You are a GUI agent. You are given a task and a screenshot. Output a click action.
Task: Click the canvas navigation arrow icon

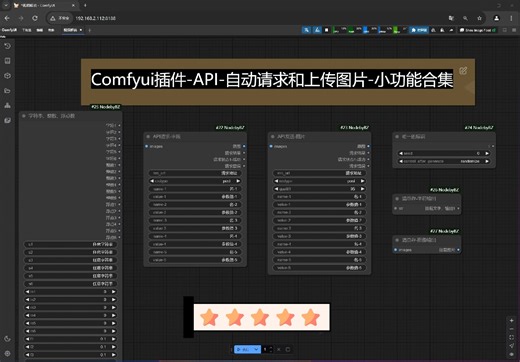(512, 346)
